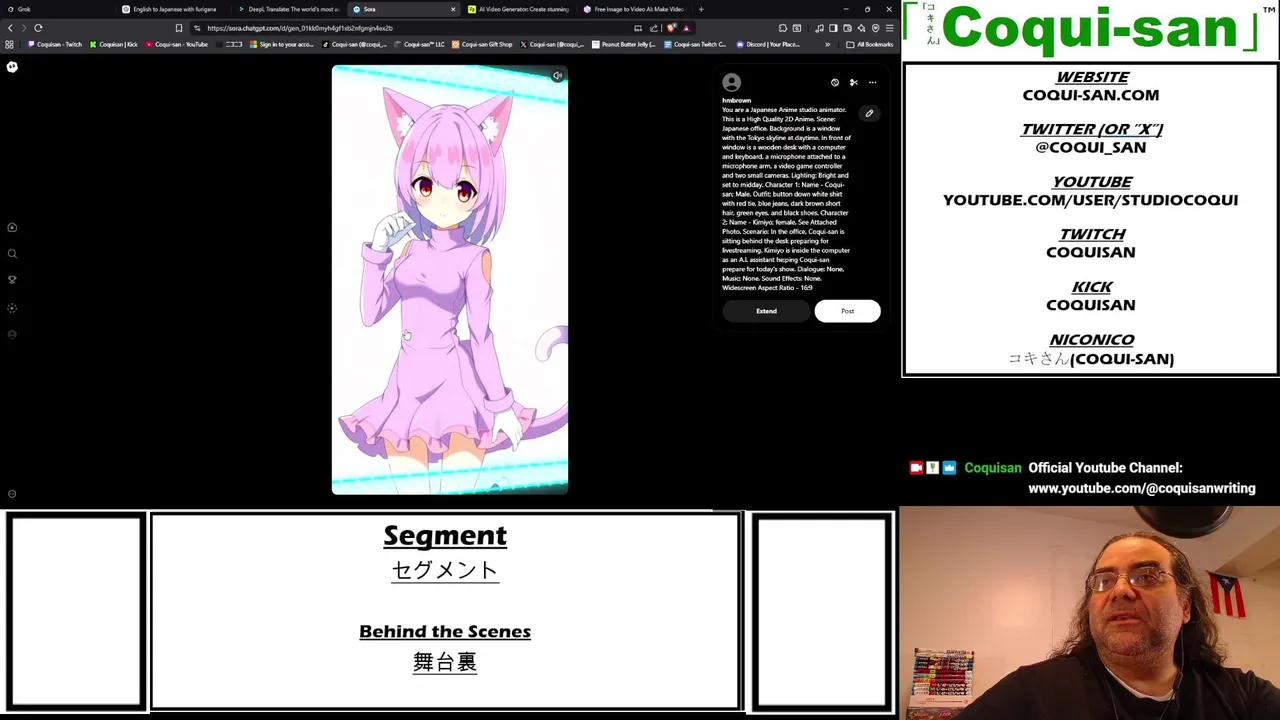Viewport: 1280px width, 720px height.
Task: Reload the current page
Action: tap(38, 28)
